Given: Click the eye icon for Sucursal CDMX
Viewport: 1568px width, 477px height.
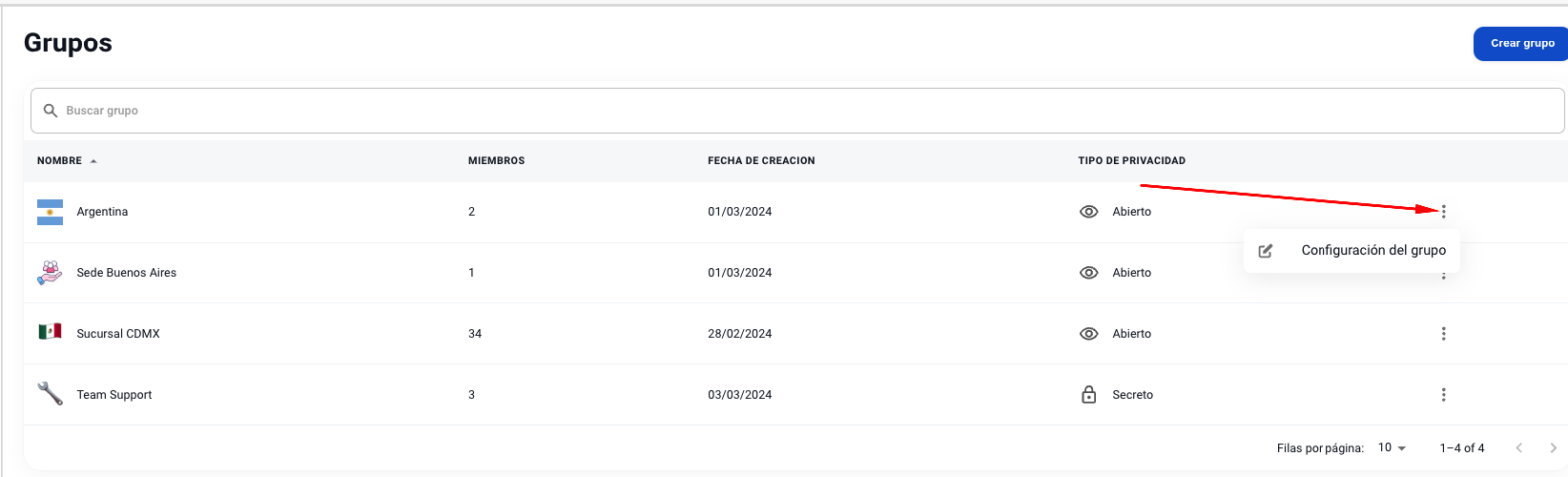Looking at the screenshot, I should (1088, 334).
